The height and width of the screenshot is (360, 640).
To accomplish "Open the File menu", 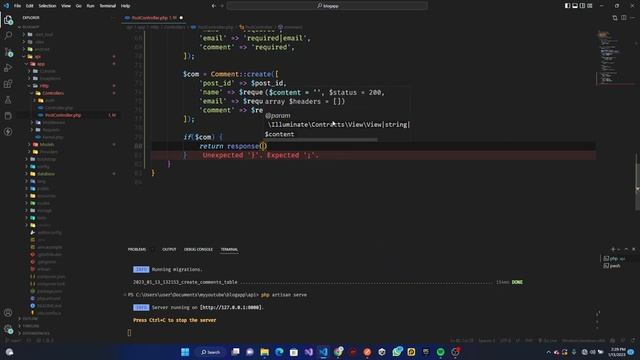I will [17, 6].
